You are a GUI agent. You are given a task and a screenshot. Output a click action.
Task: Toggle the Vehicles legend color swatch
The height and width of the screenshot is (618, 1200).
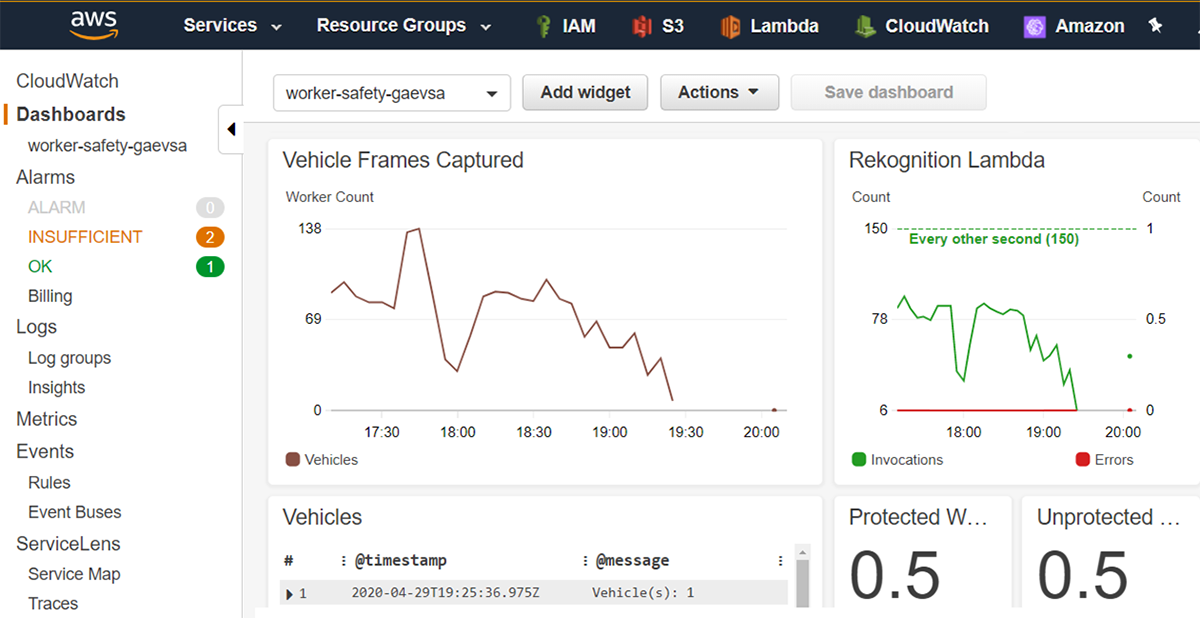tap(293, 460)
